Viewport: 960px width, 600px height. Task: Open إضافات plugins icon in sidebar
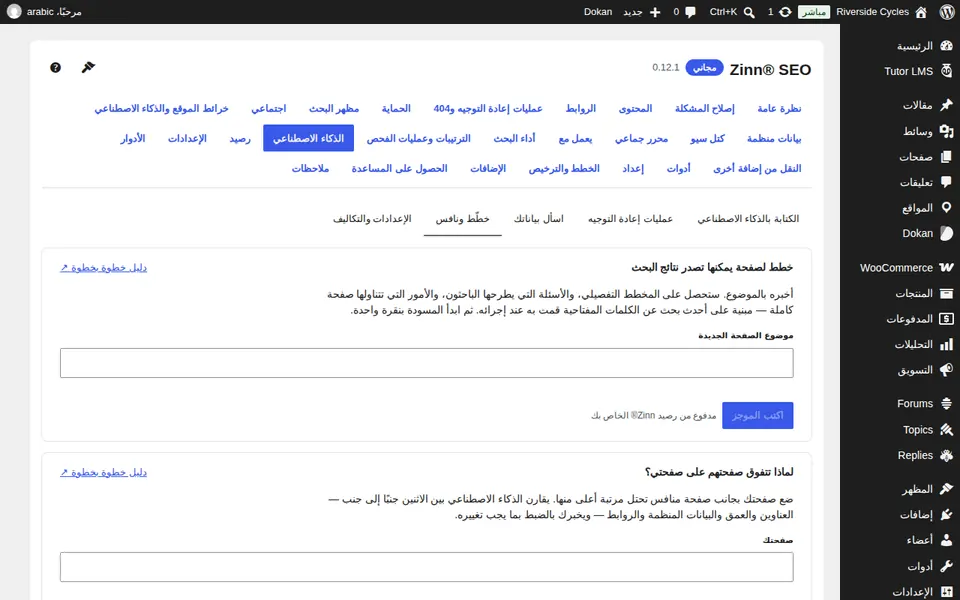coord(947,515)
